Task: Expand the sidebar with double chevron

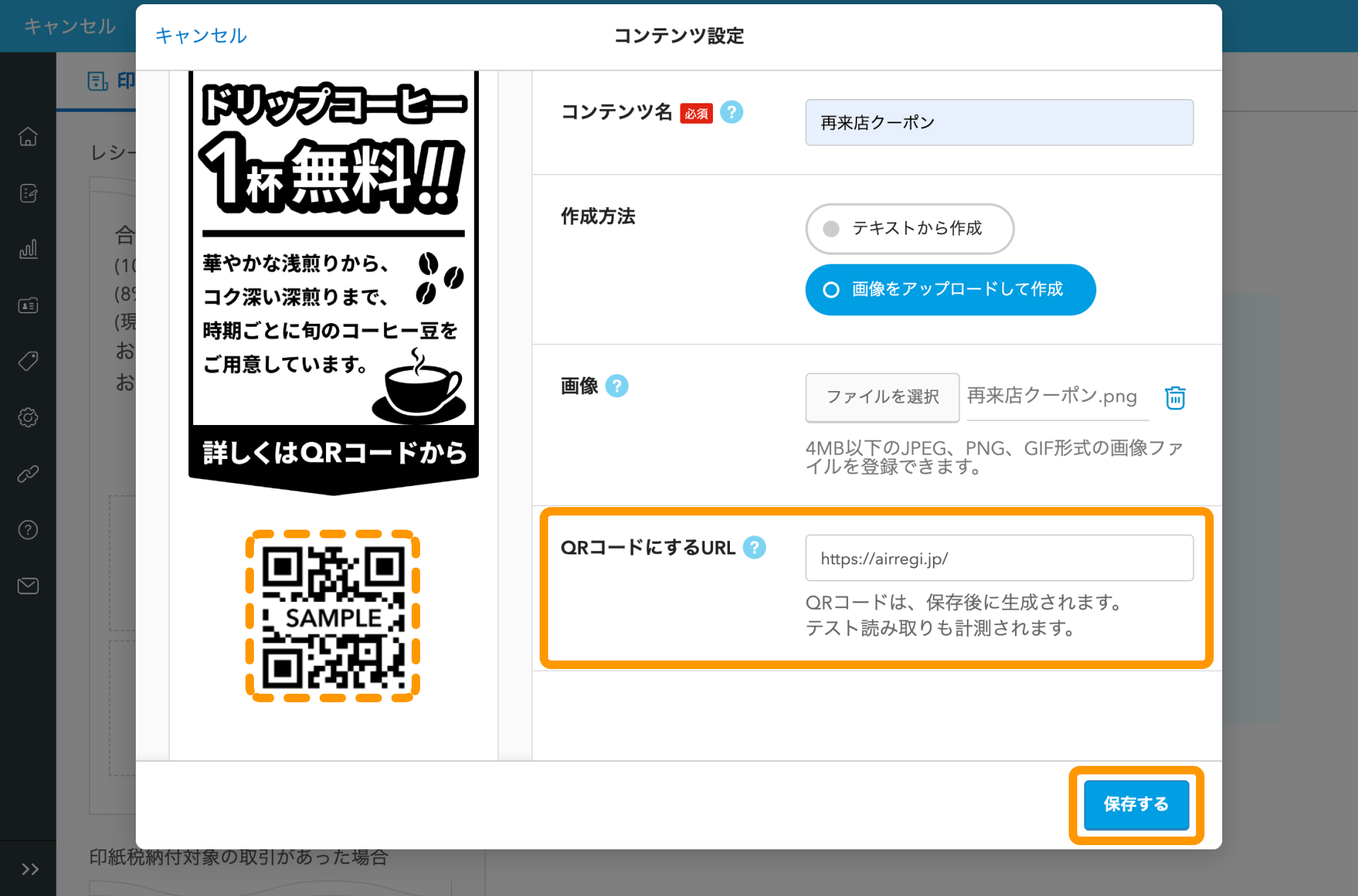Action: pos(30,869)
